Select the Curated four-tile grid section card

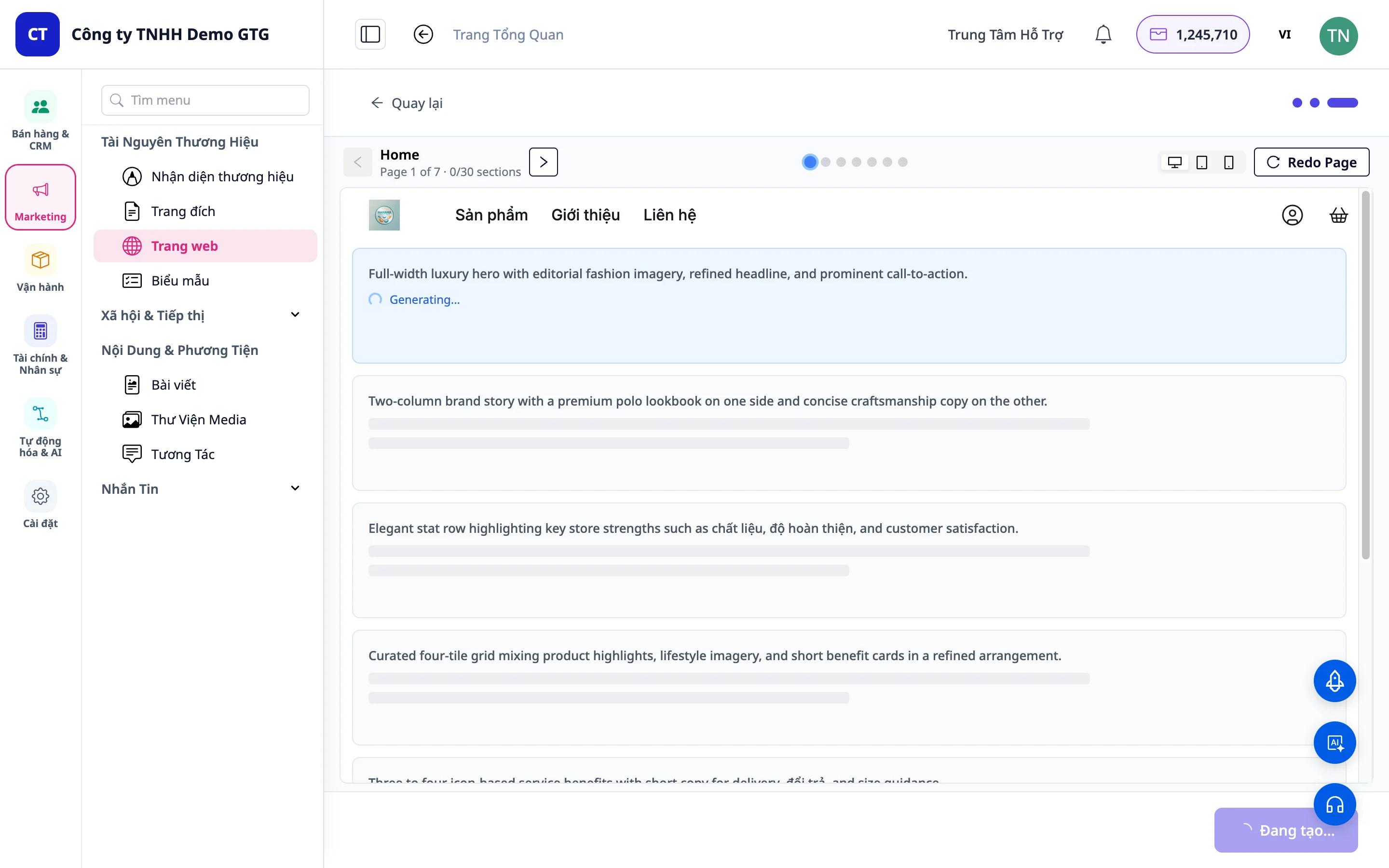pyautogui.click(x=849, y=688)
